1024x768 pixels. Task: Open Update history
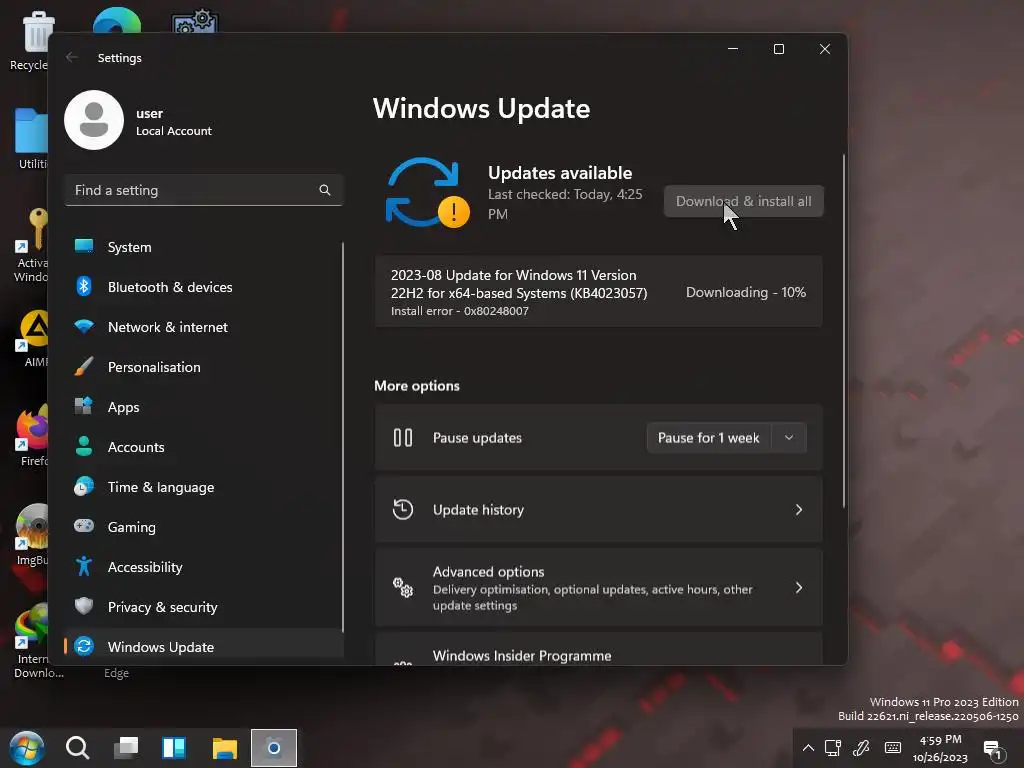(x=598, y=509)
